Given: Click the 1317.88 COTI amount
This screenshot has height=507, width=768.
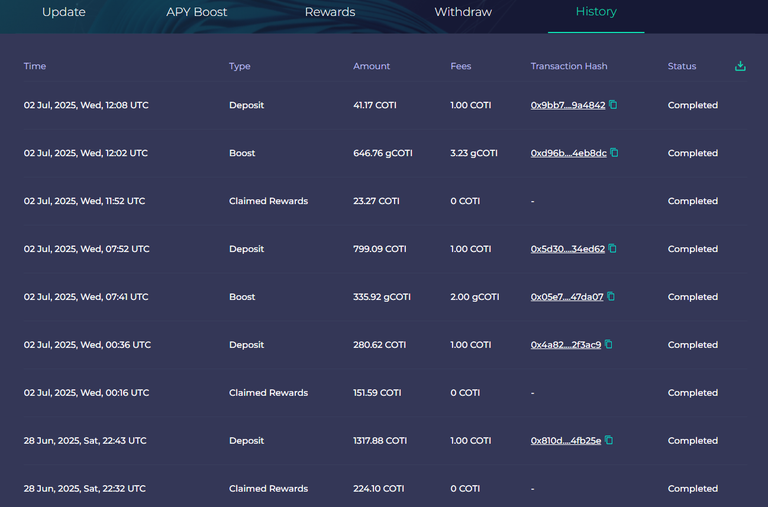Looking at the screenshot, I should [x=380, y=441].
